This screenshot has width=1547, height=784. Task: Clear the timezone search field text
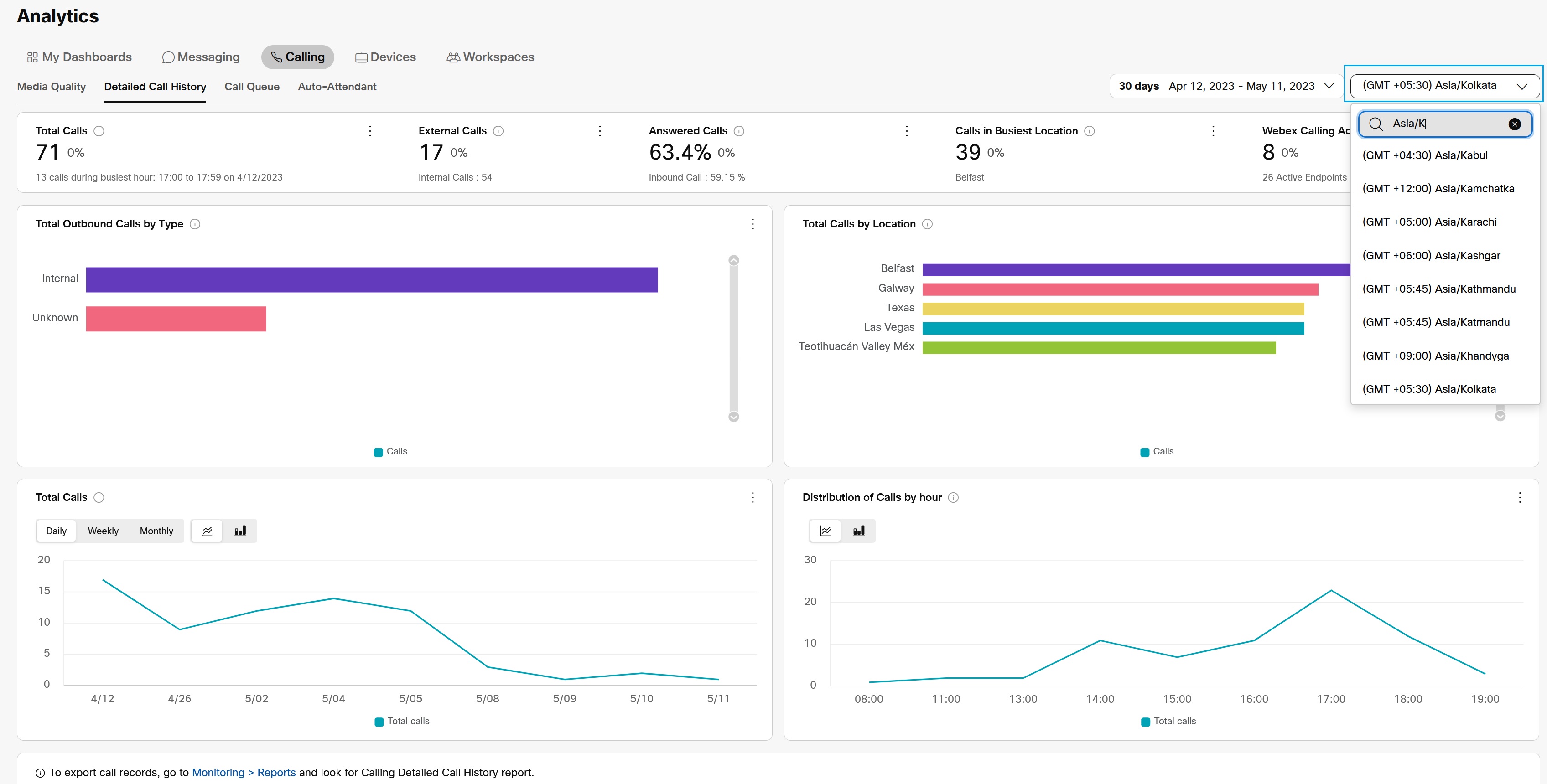(x=1515, y=124)
